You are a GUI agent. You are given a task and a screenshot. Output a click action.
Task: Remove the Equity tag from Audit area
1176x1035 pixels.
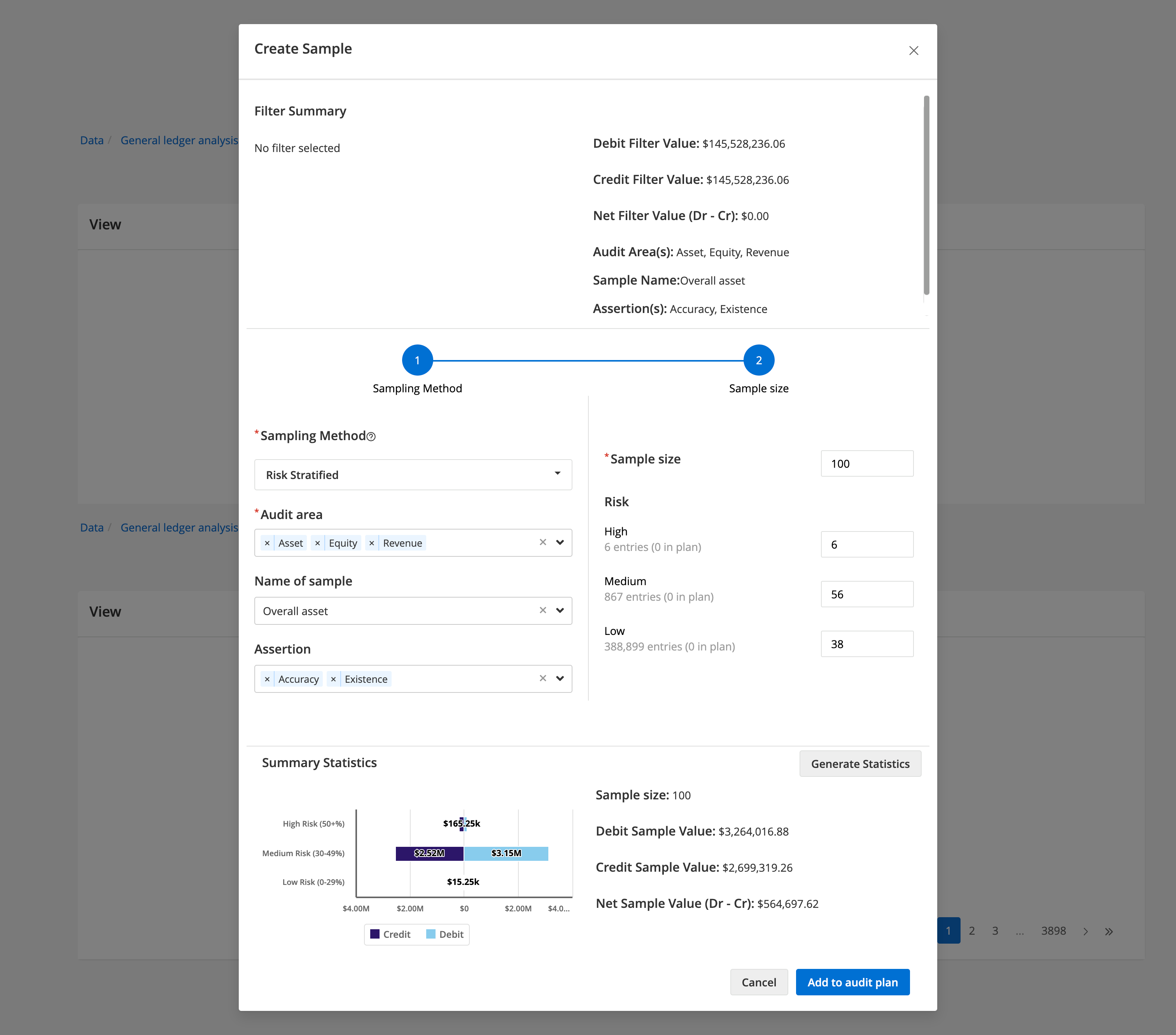(x=318, y=543)
